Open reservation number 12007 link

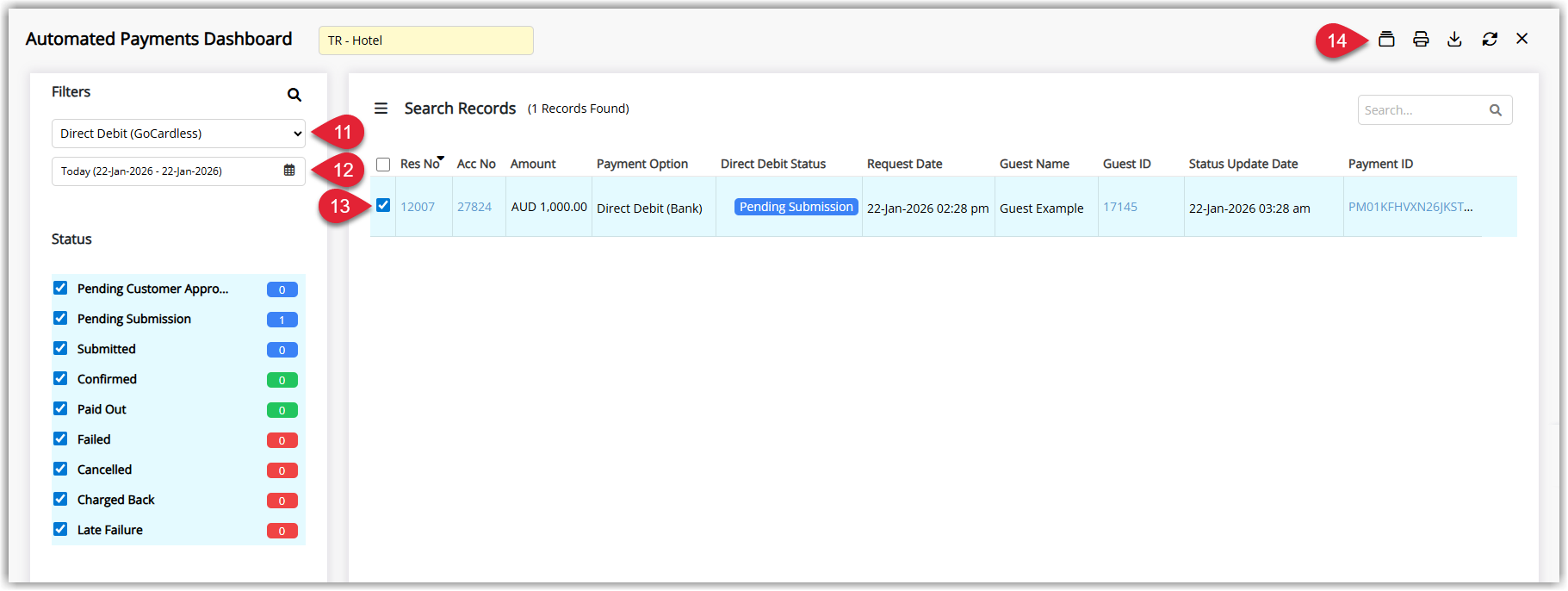(418, 207)
